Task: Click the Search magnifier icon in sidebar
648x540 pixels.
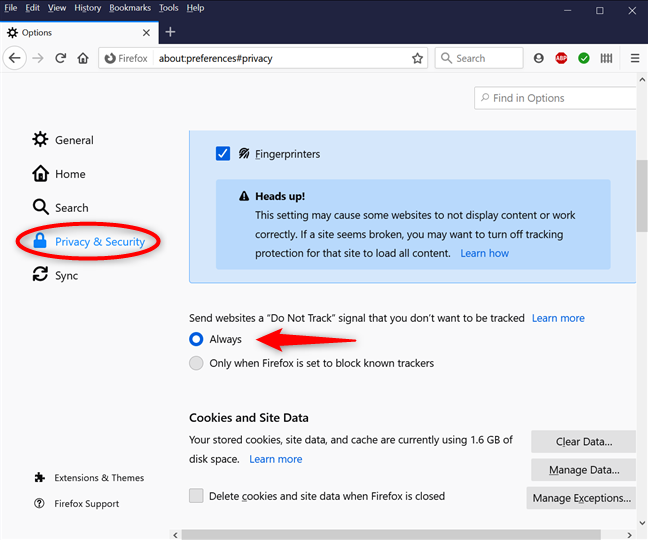Action: 40,207
